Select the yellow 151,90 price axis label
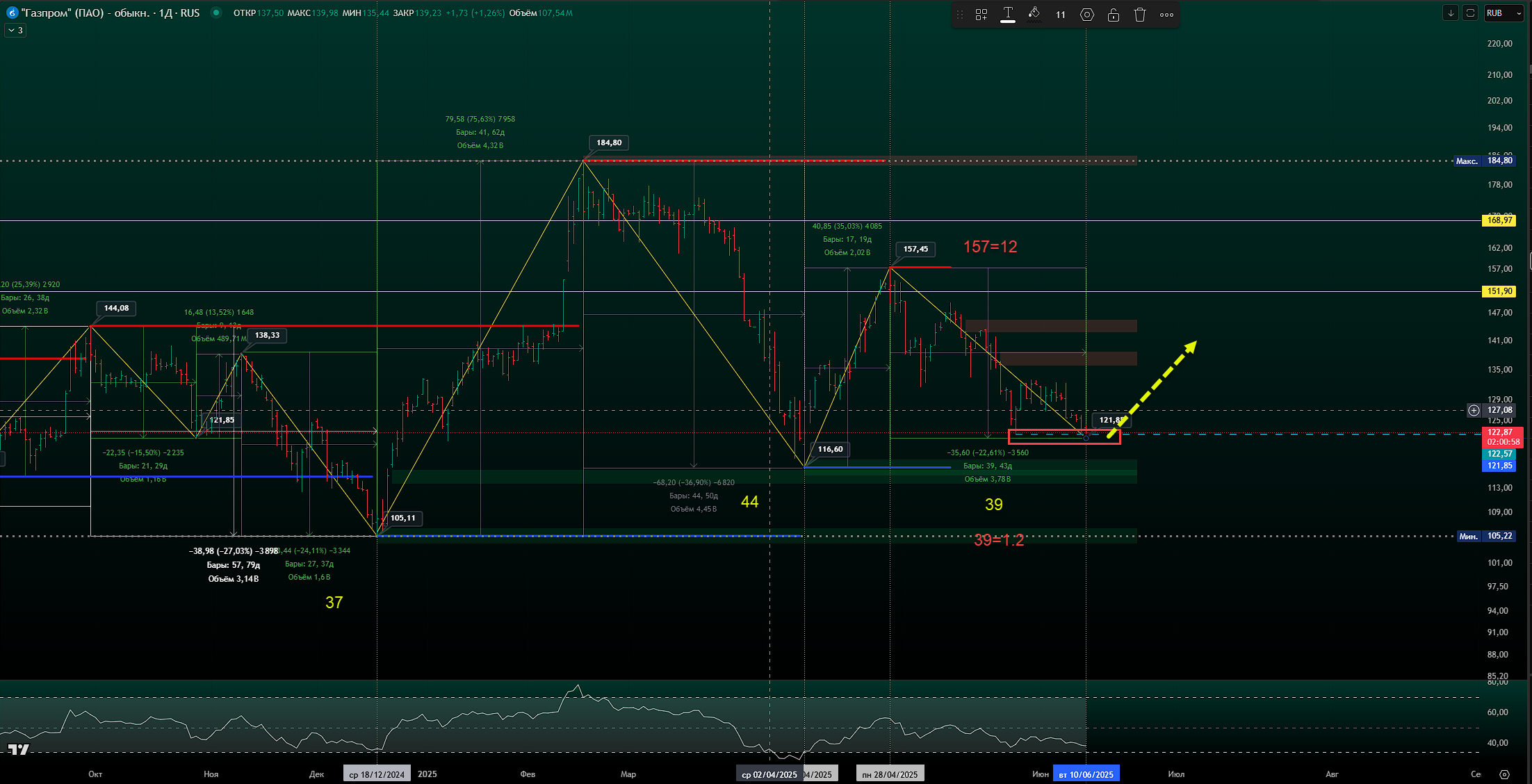 click(1499, 291)
